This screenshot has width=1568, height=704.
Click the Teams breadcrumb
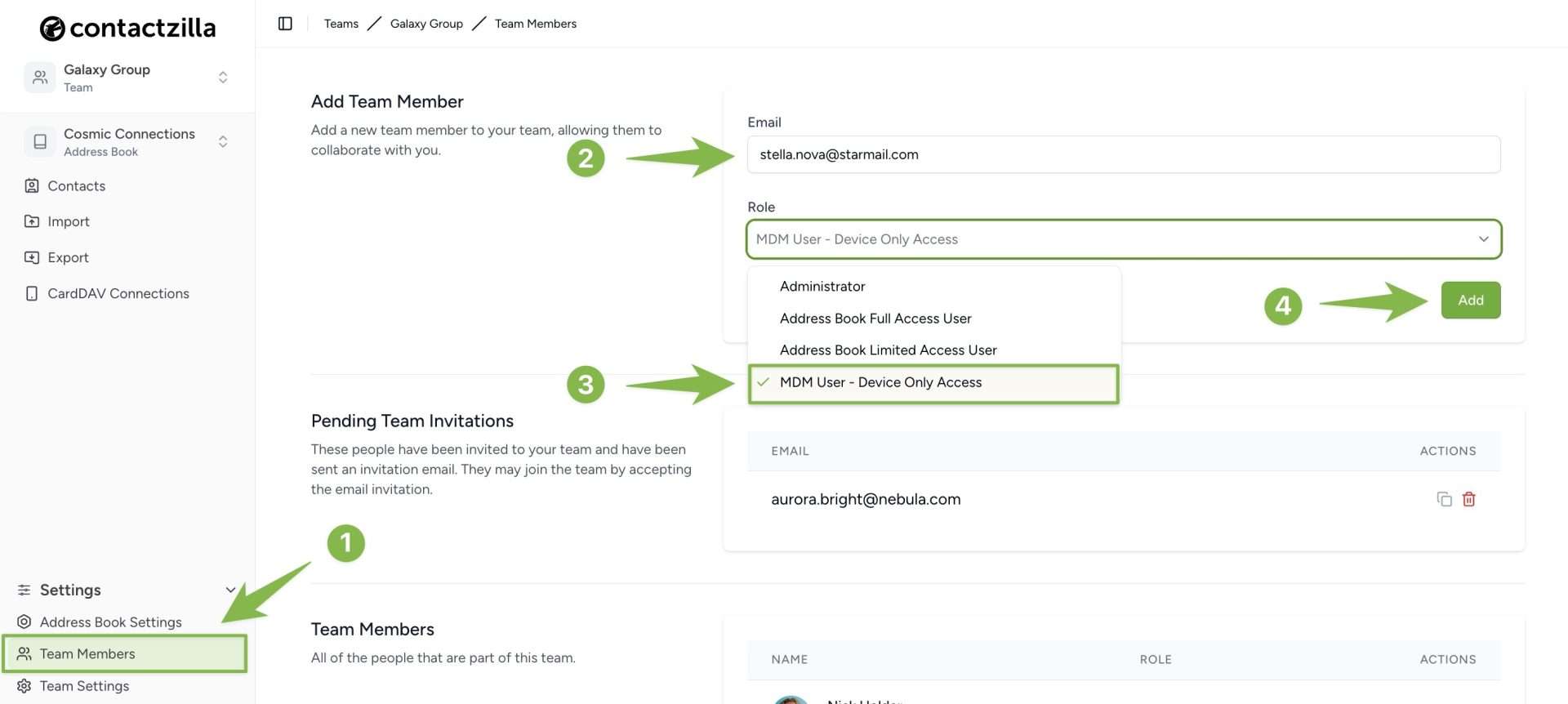(x=341, y=24)
